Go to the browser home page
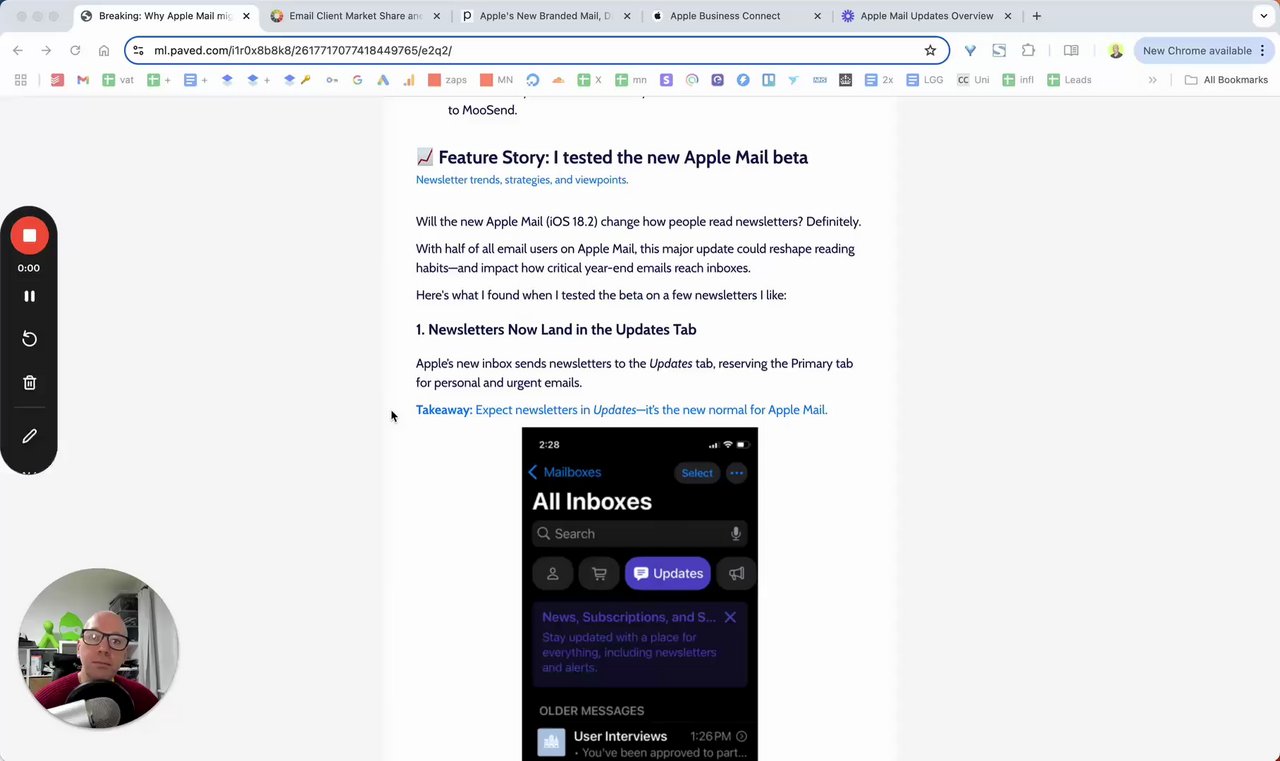 (x=104, y=50)
